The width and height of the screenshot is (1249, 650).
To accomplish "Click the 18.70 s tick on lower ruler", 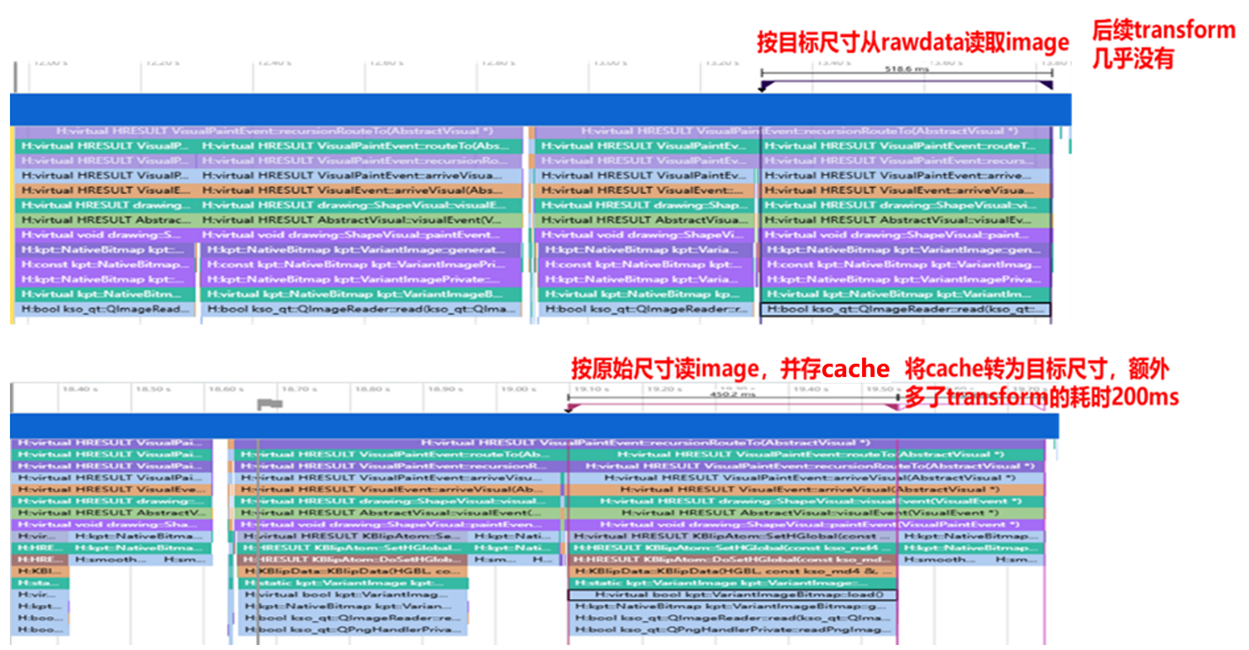I will 300,388.
